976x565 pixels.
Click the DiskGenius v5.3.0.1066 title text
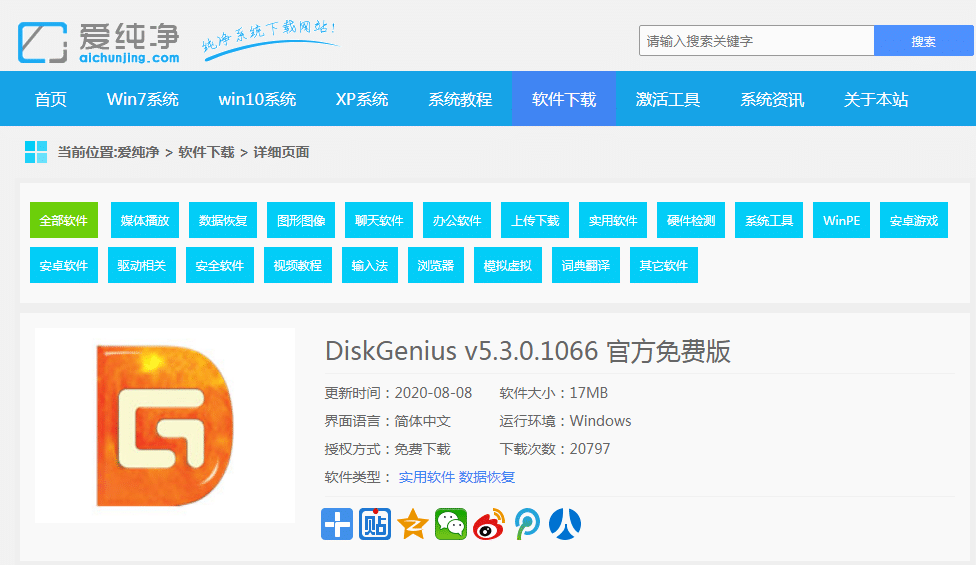(x=528, y=351)
